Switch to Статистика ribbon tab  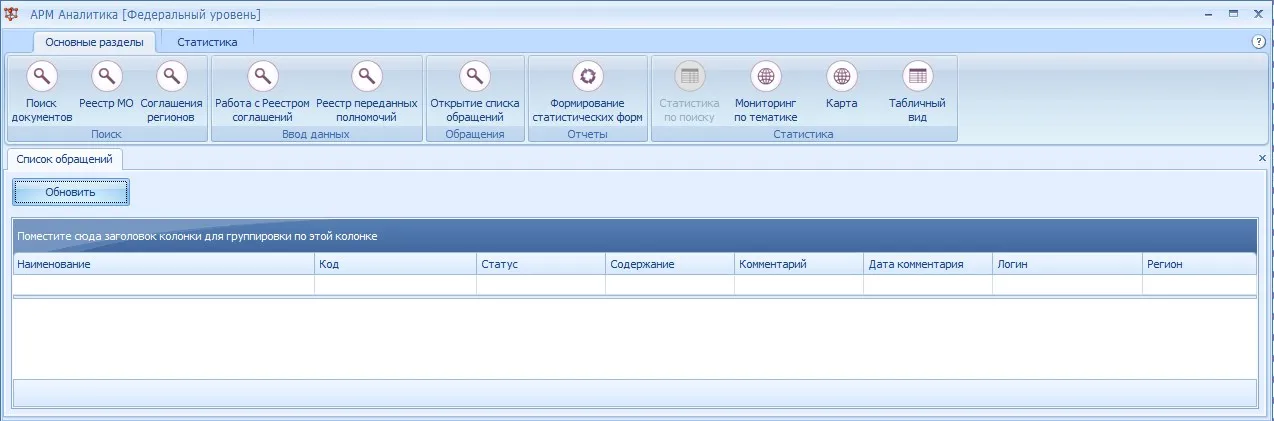click(x=207, y=42)
